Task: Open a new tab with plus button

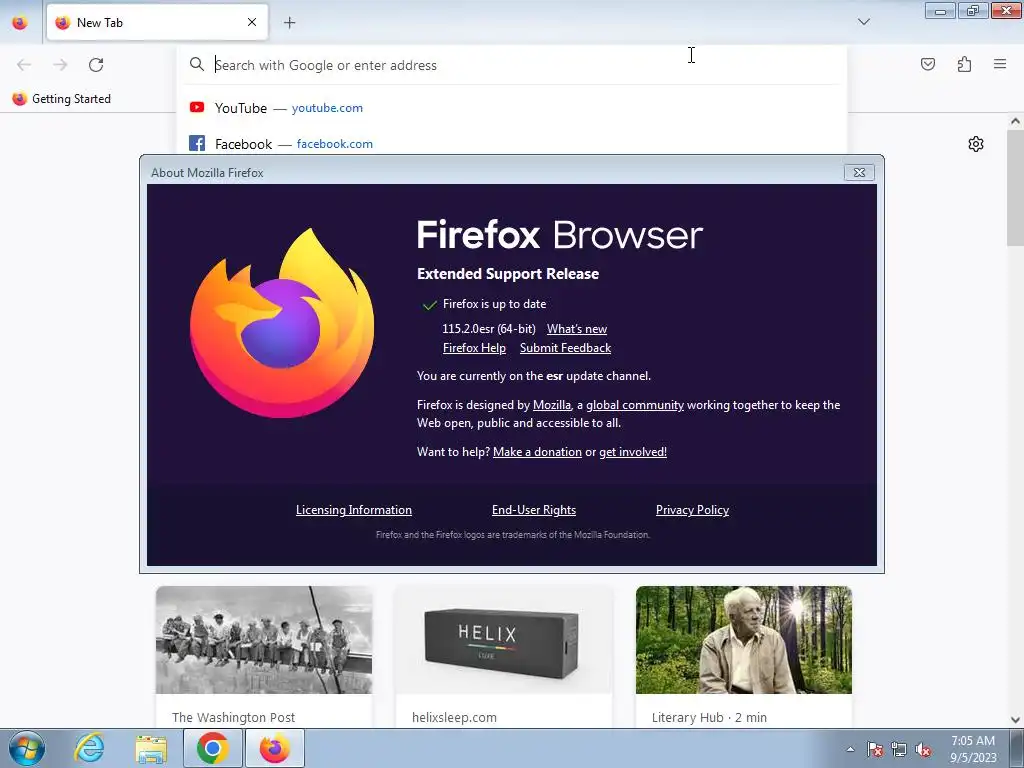Action: 289,22
